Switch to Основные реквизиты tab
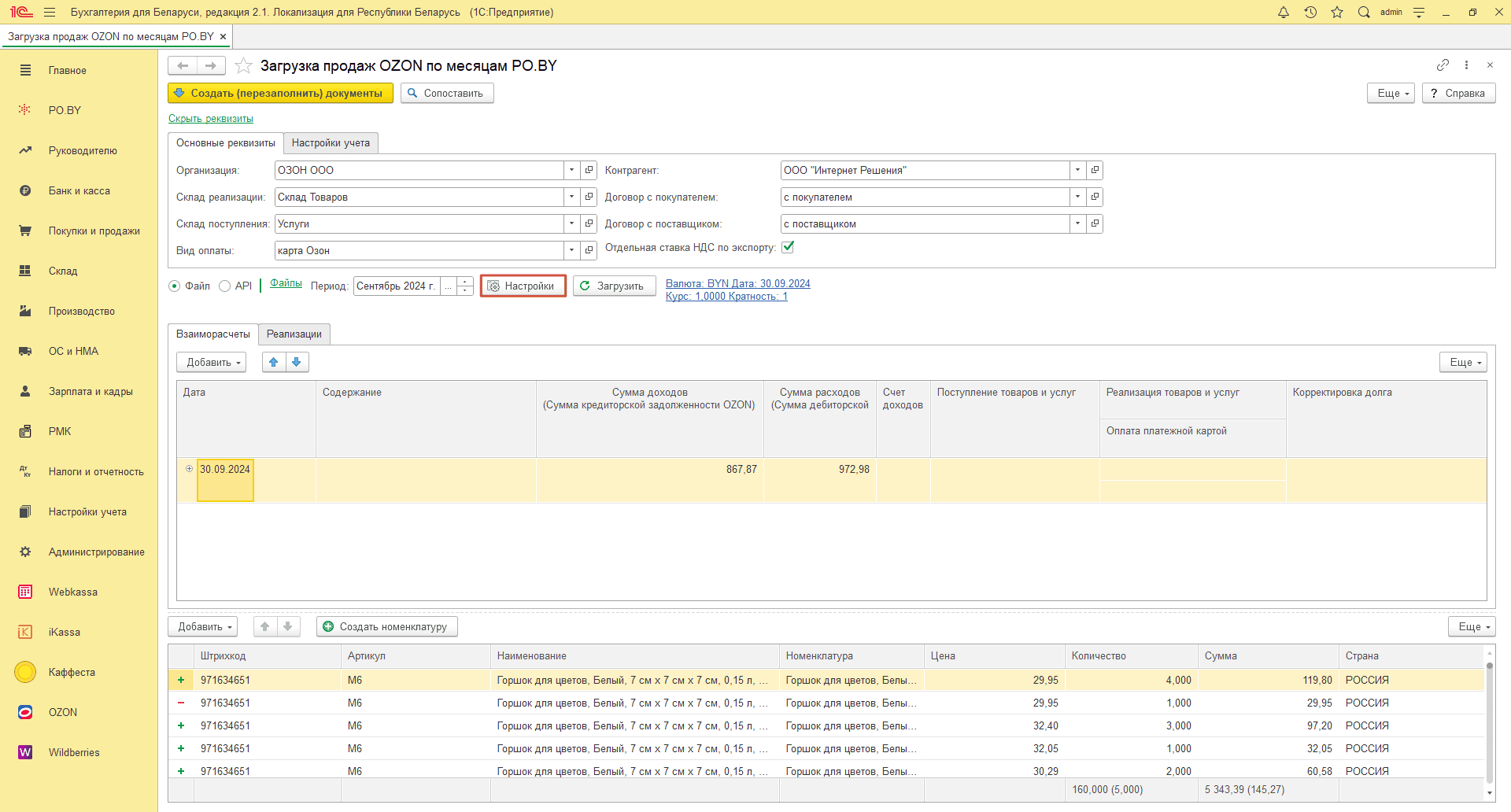This screenshot has height=812, width=1511. 226,142
